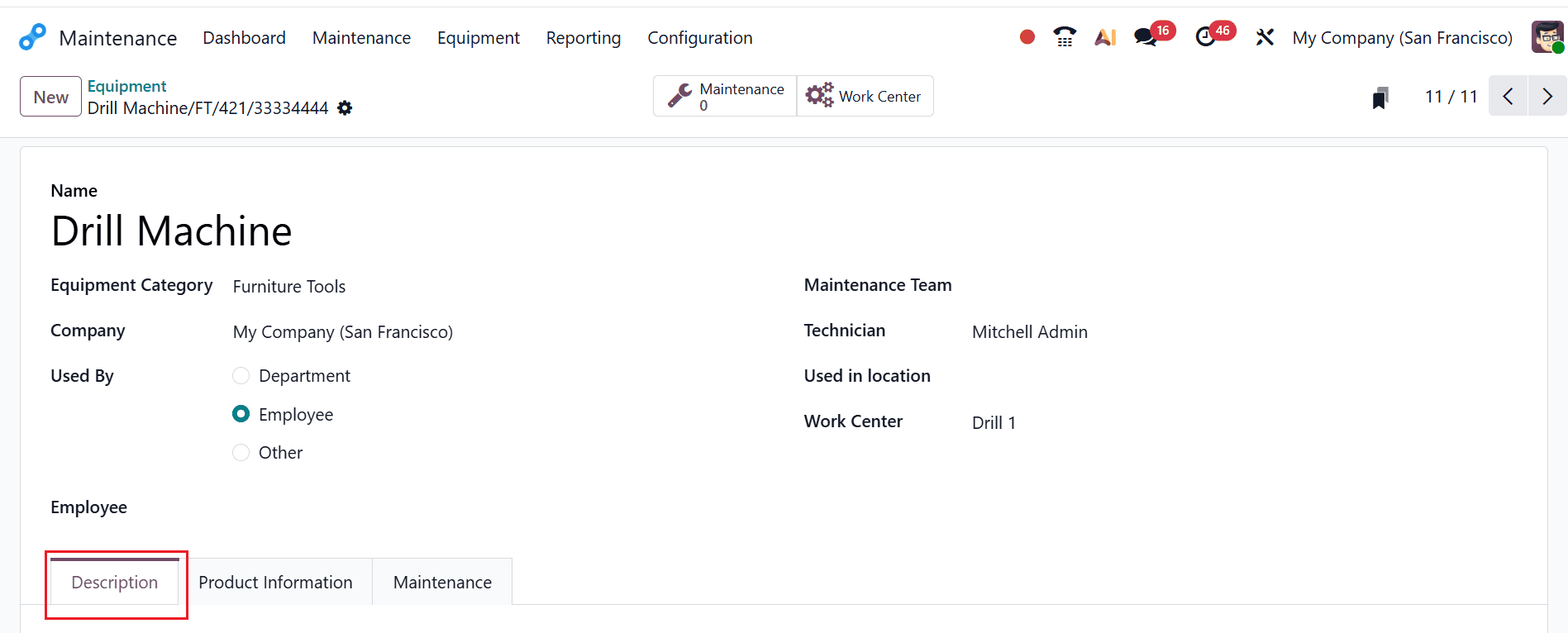Go to next record arrow
The width and height of the screenshot is (1568, 633).
point(1547,96)
